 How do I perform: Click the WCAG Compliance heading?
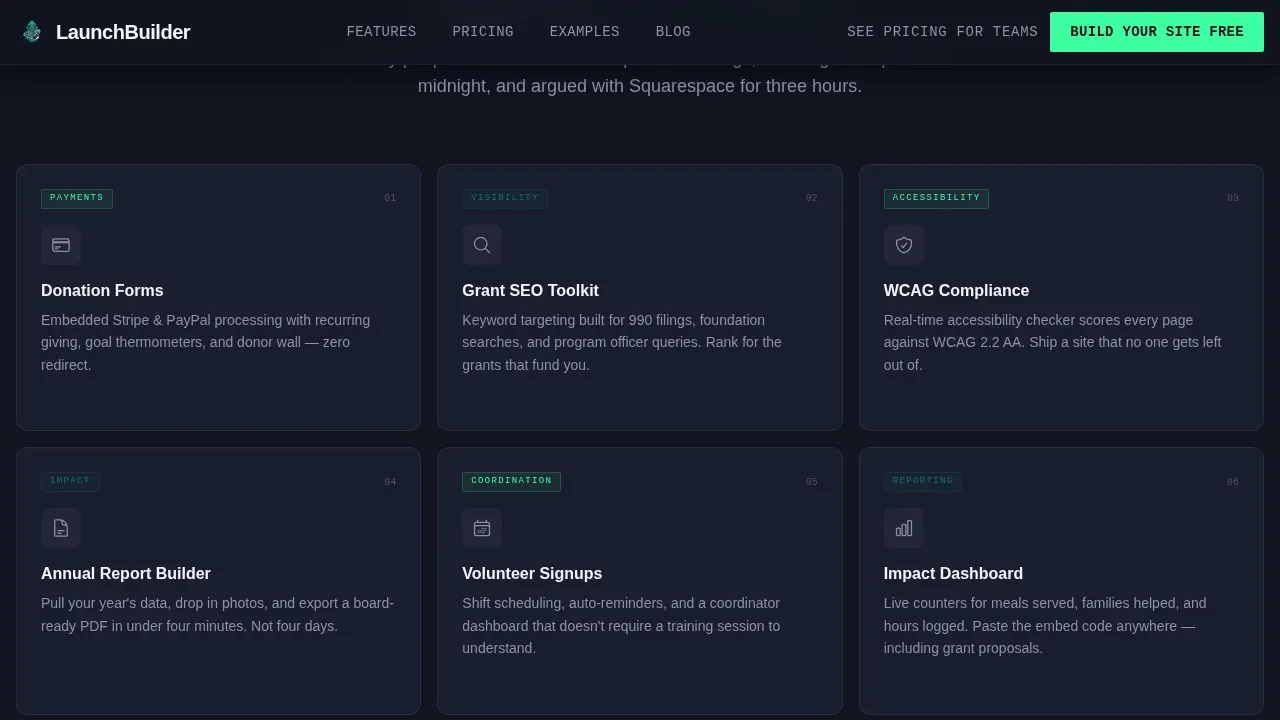point(956,290)
